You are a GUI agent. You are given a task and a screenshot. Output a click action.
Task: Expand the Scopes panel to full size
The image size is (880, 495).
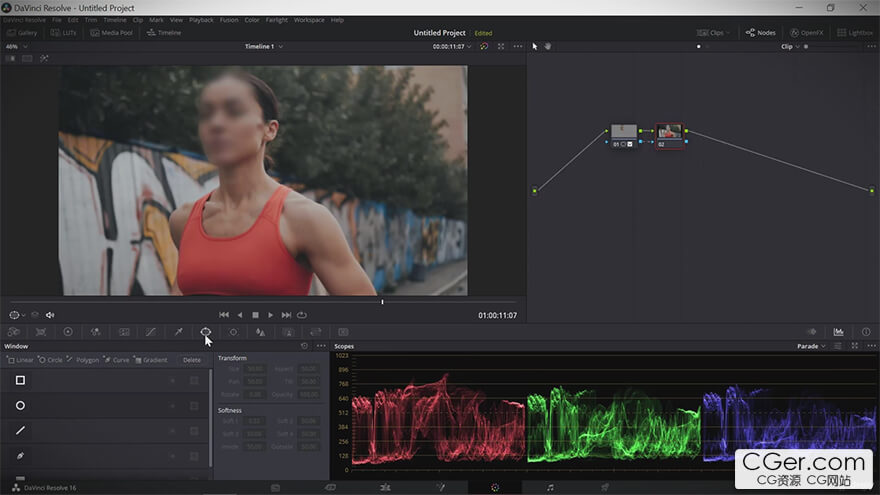(x=855, y=346)
